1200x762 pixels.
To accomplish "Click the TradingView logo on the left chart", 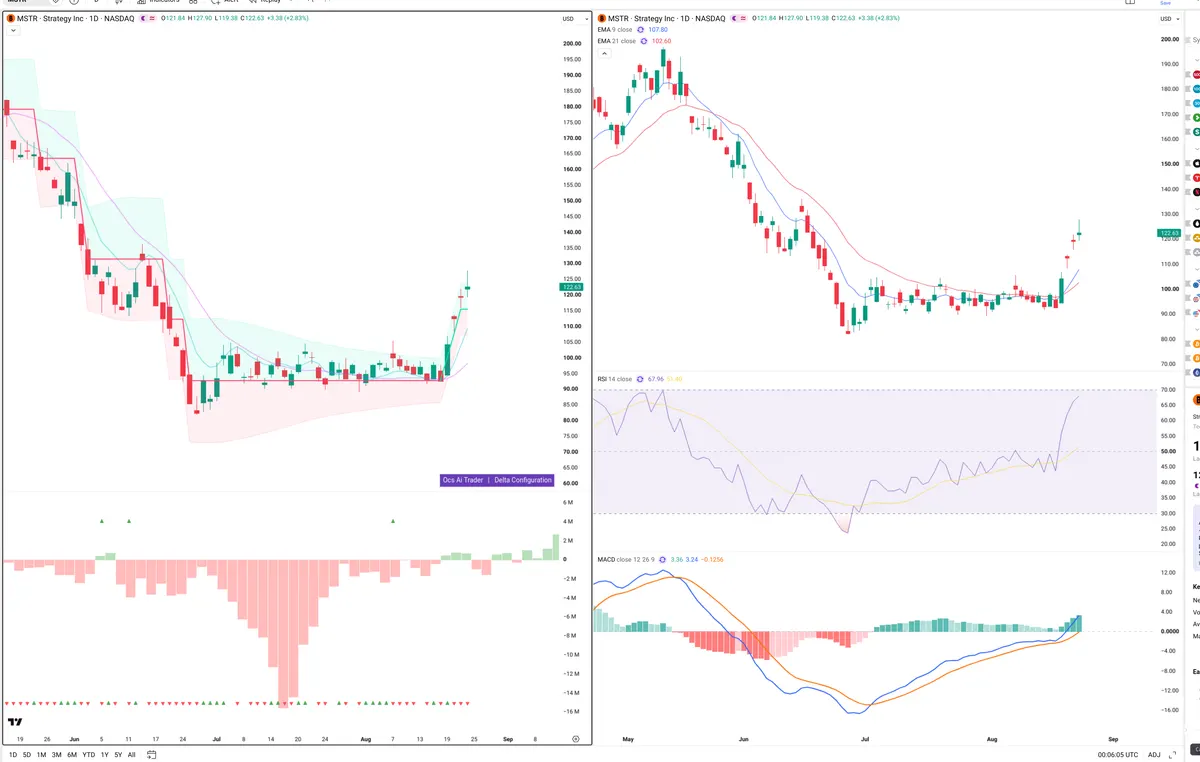I will [15, 721].
